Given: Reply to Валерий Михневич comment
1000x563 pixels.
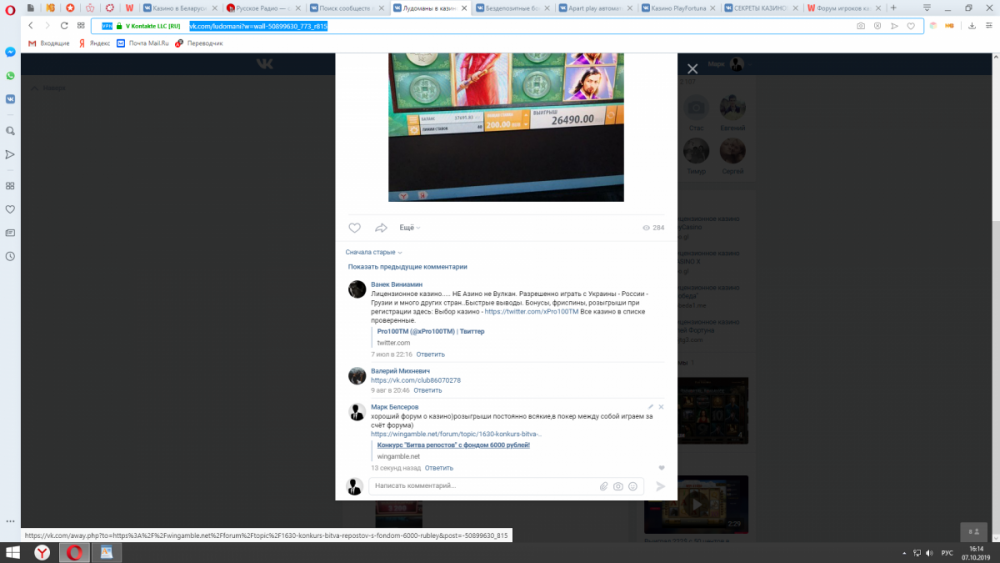Looking at the screenshot, I should pos(427,390).
